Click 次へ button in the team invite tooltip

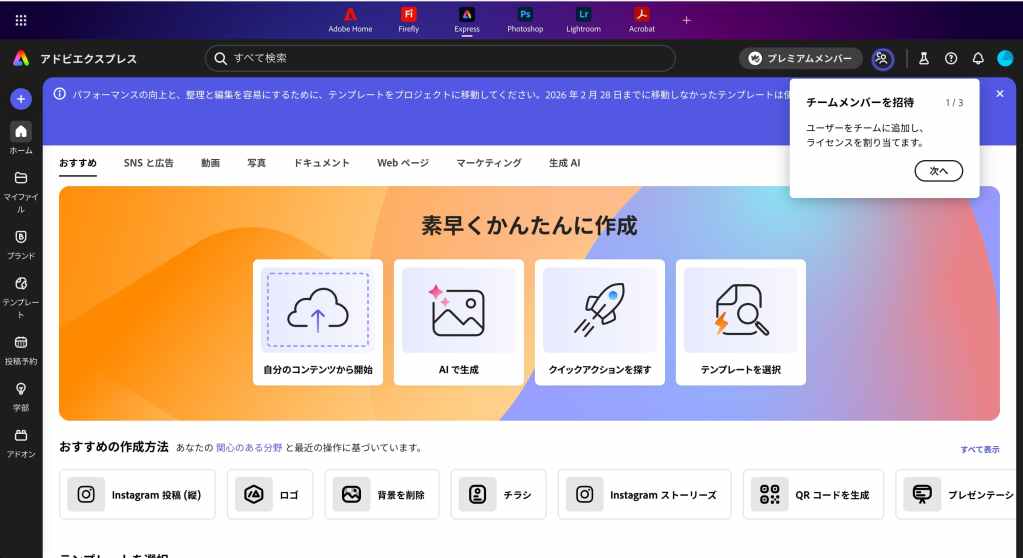pyautogui.click(x=938, y=171)
